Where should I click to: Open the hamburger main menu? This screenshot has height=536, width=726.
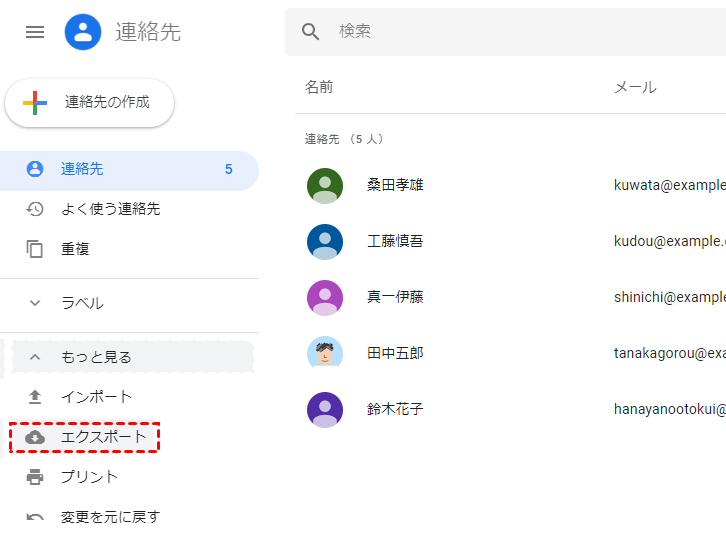[35, 32]
